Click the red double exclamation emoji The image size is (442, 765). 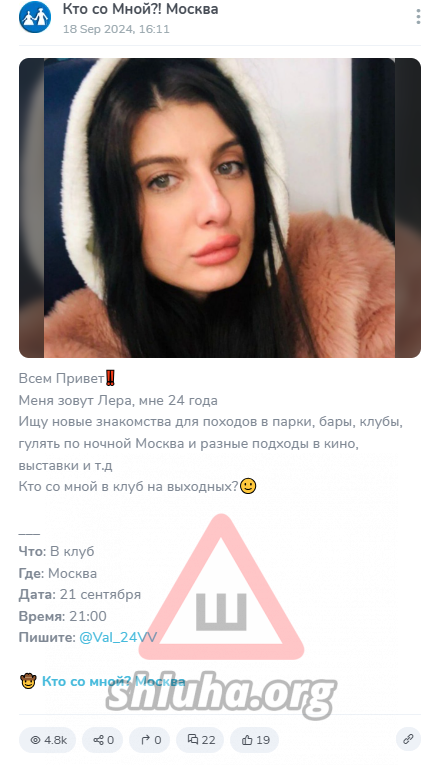click(110, 378)
